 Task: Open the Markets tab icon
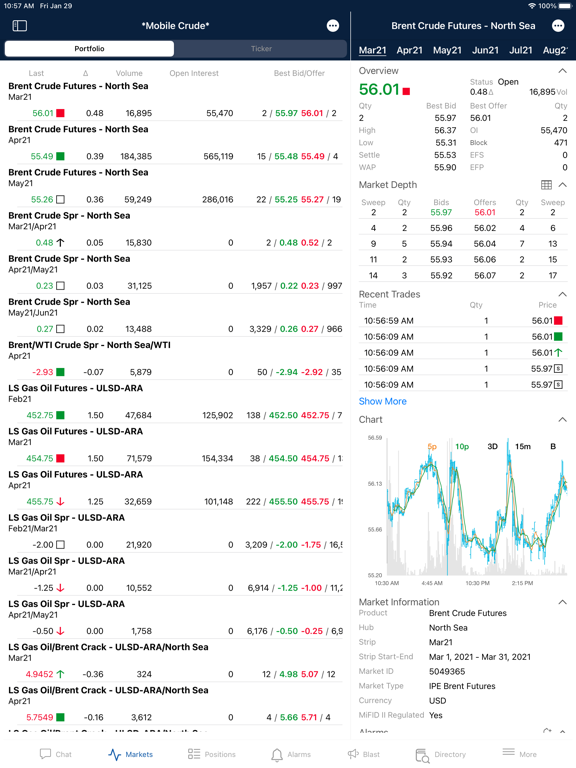(115, 754)
